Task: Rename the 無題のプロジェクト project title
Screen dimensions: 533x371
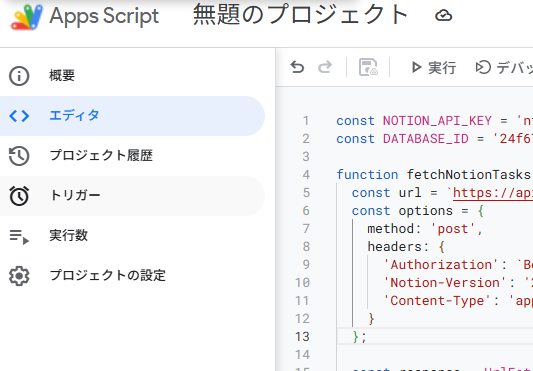Action: pos(300,16)
